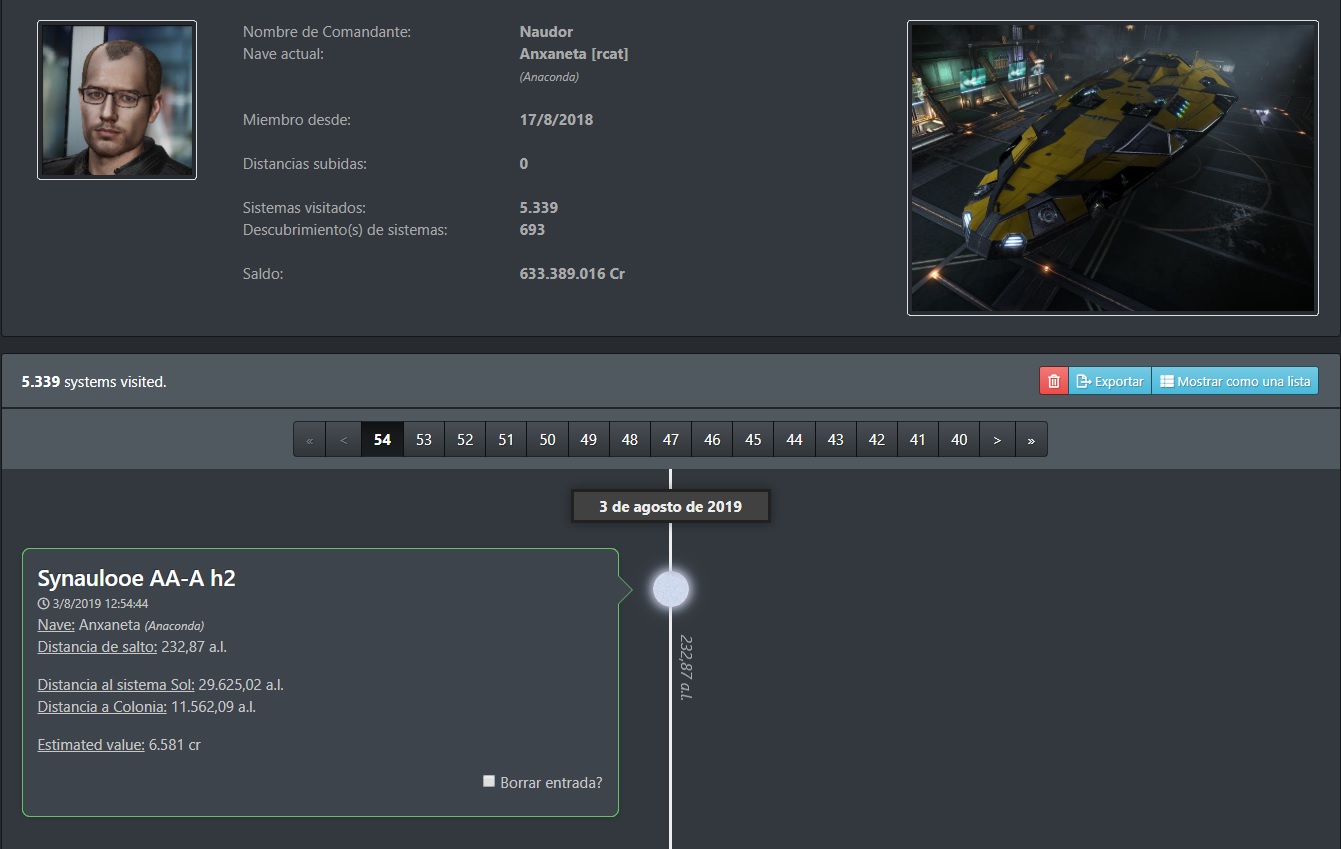Select page 51 in pagination

(x=506, y=440)
